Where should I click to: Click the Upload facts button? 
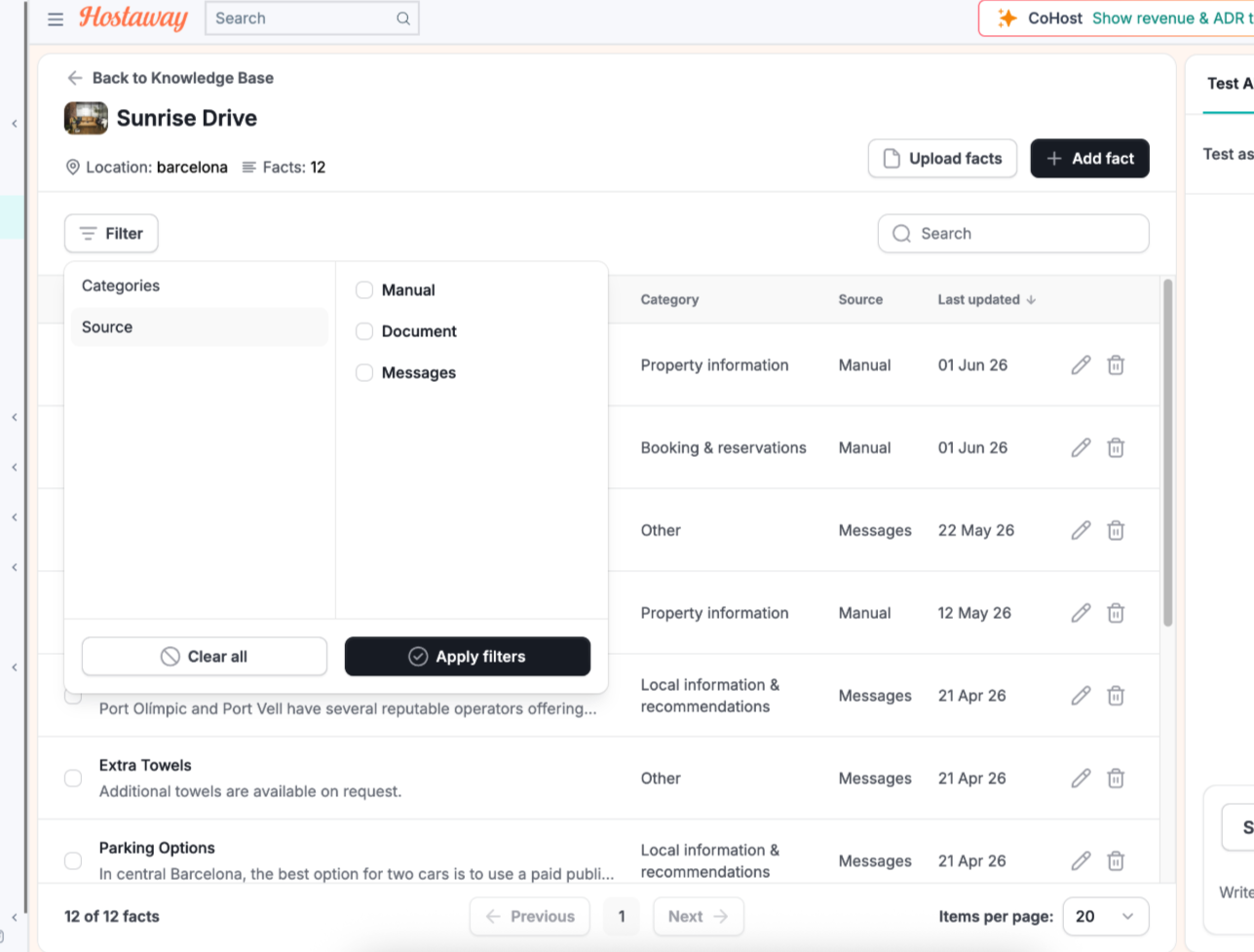point(942,159)
